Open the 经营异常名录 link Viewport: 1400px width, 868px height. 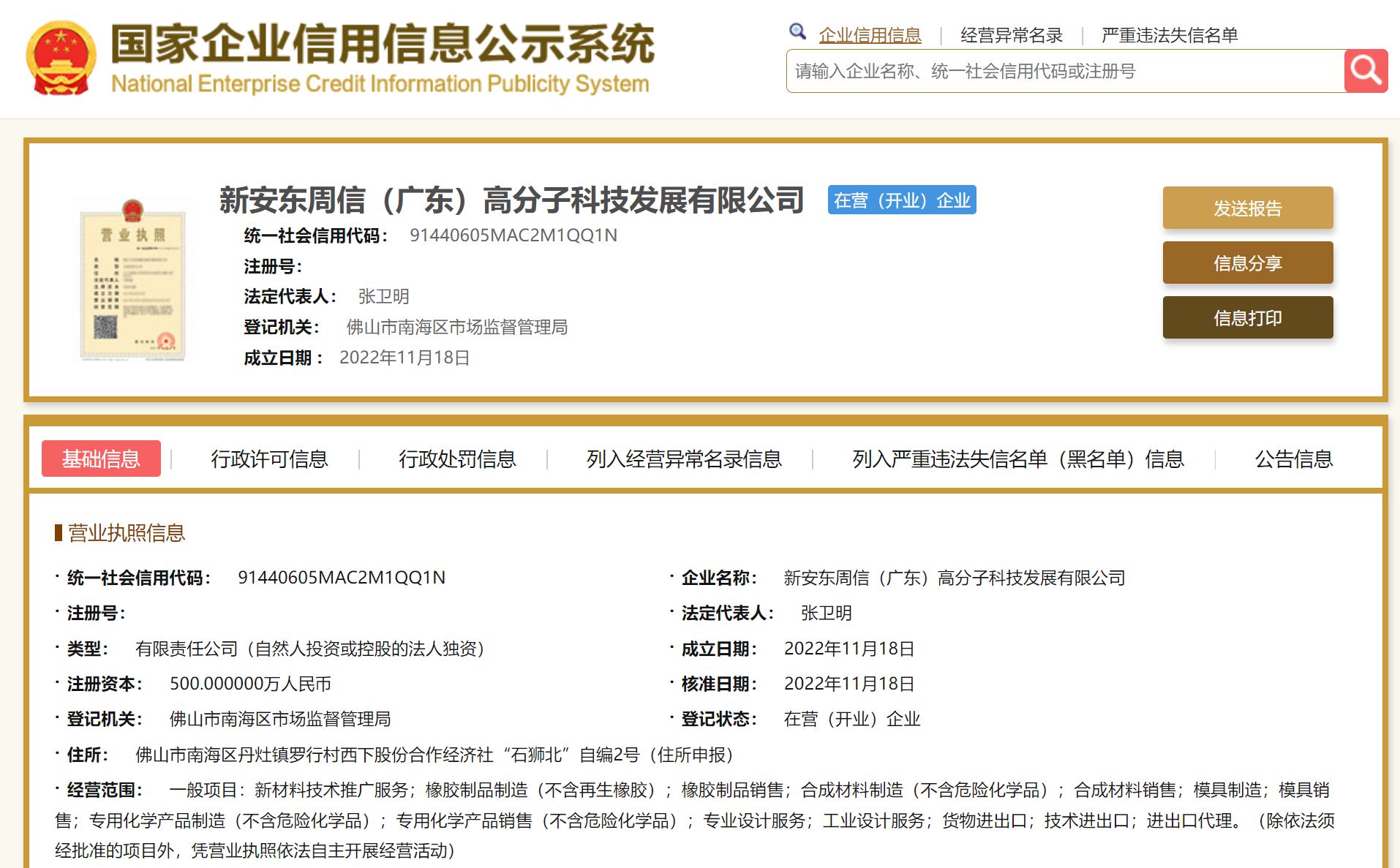tap(1011, 35)
